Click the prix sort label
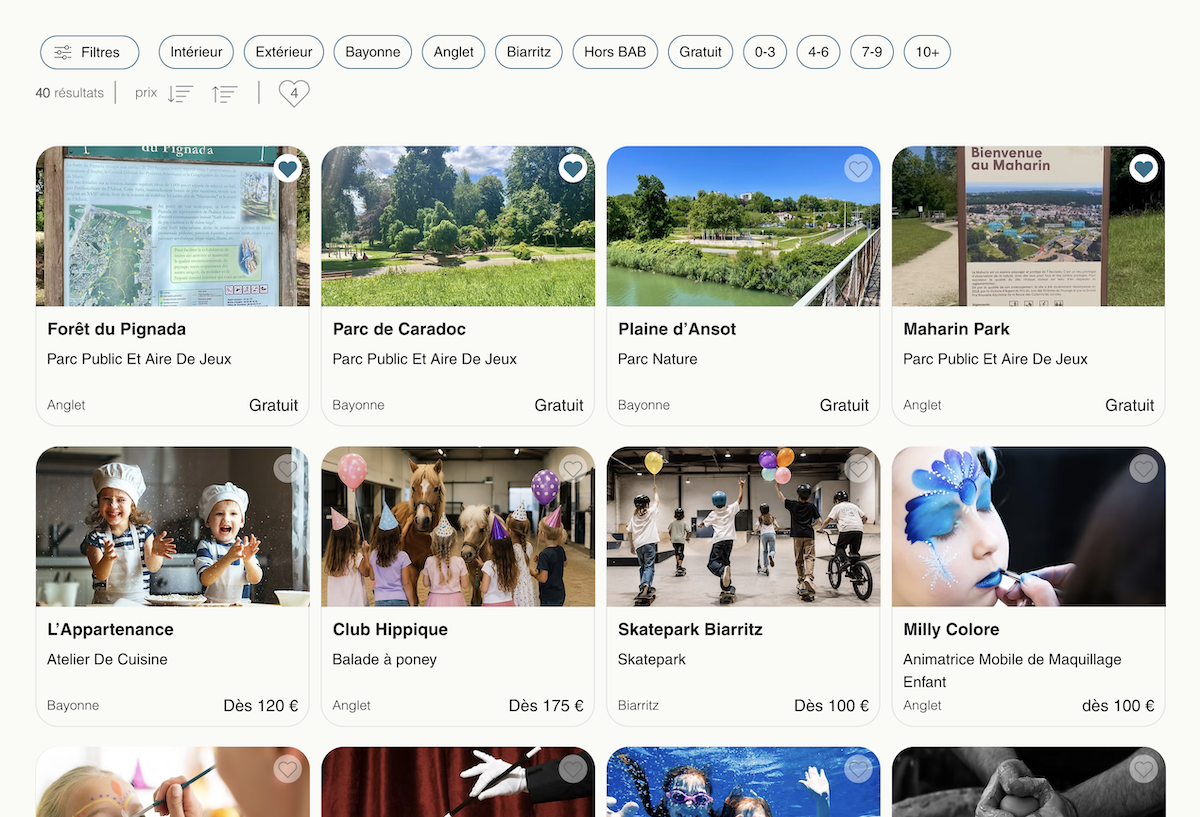 pos(146,93)
